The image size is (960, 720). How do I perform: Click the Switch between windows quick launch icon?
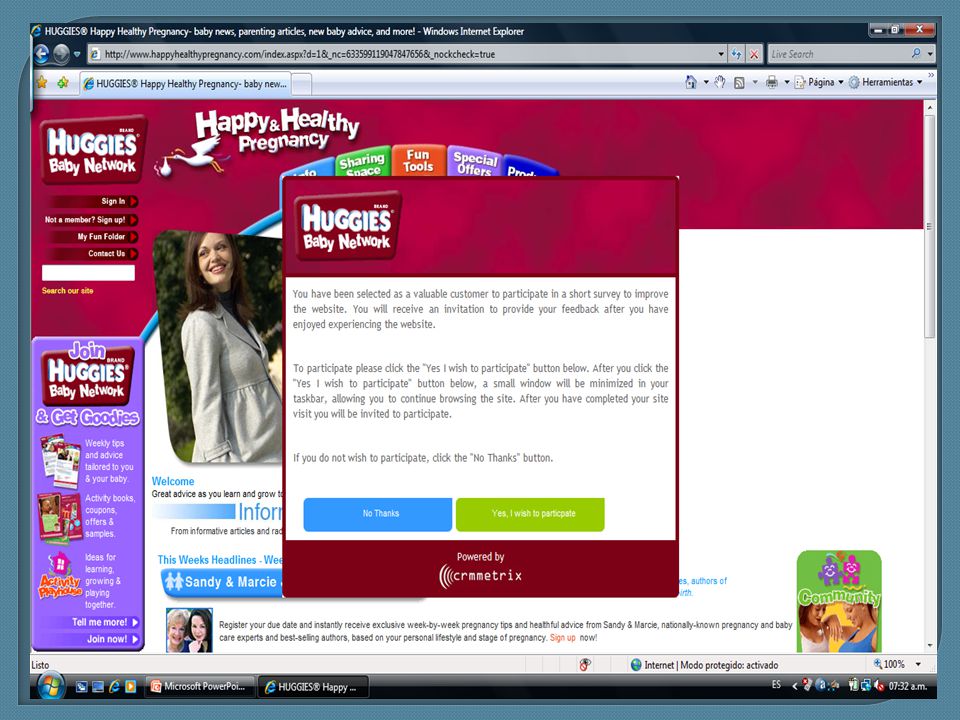pos(97,686)
